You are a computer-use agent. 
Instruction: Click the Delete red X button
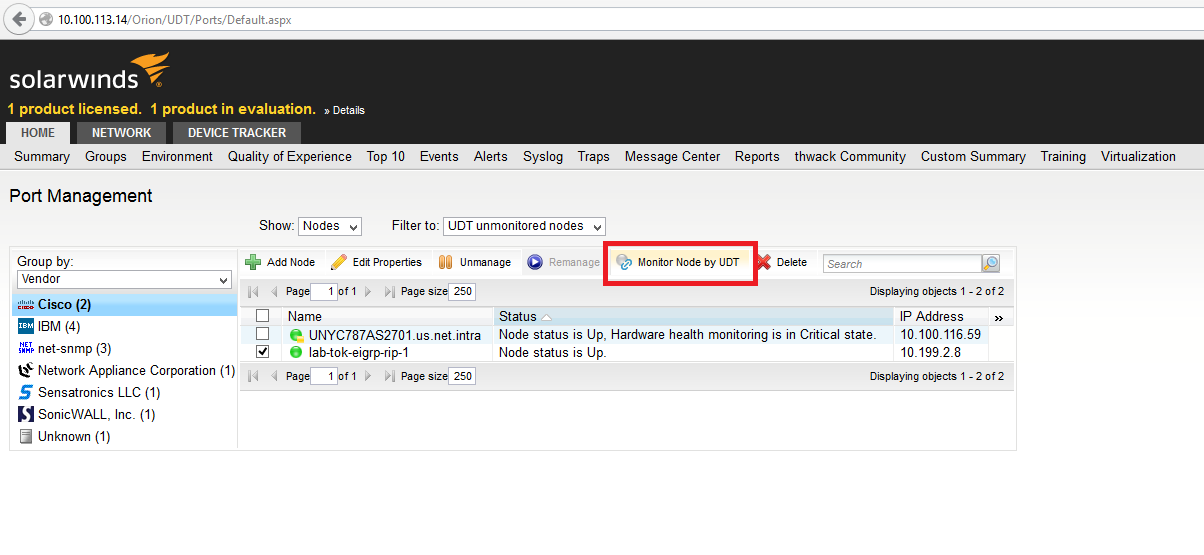(x=781, y=262)
